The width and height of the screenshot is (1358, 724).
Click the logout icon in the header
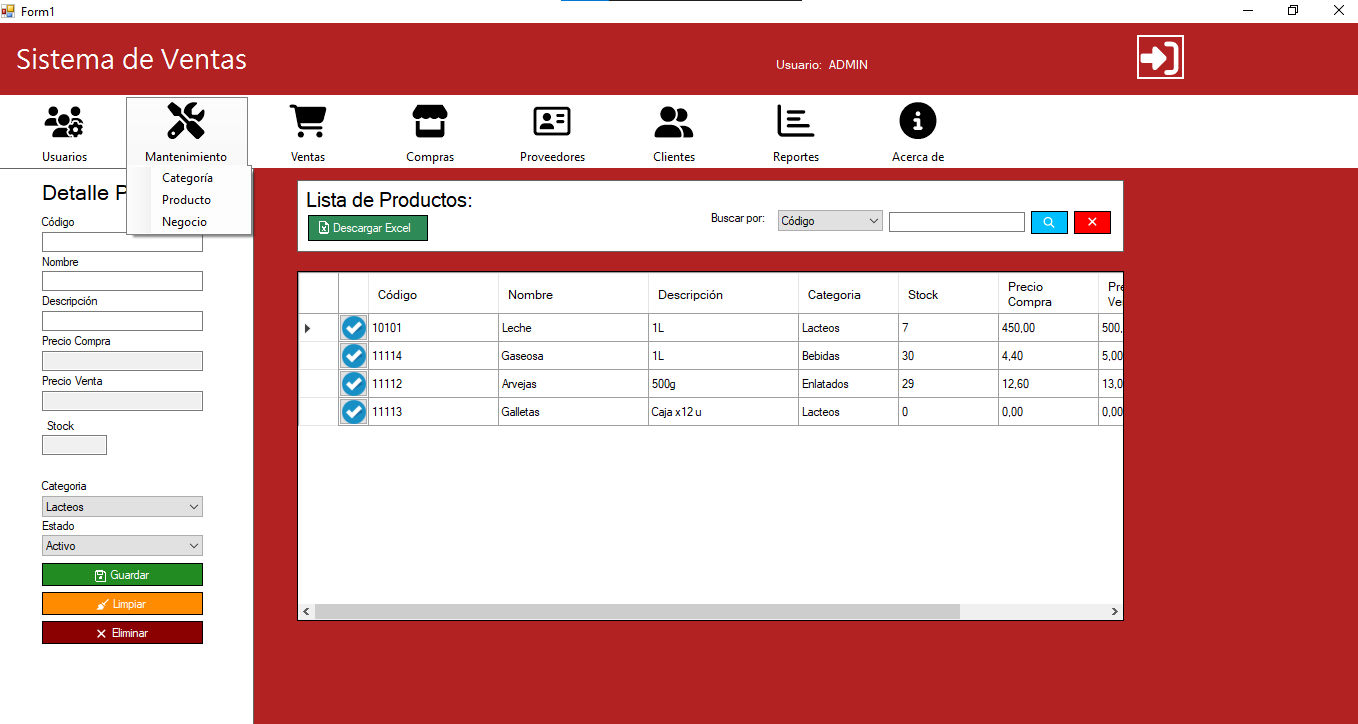click(1160, 57)
